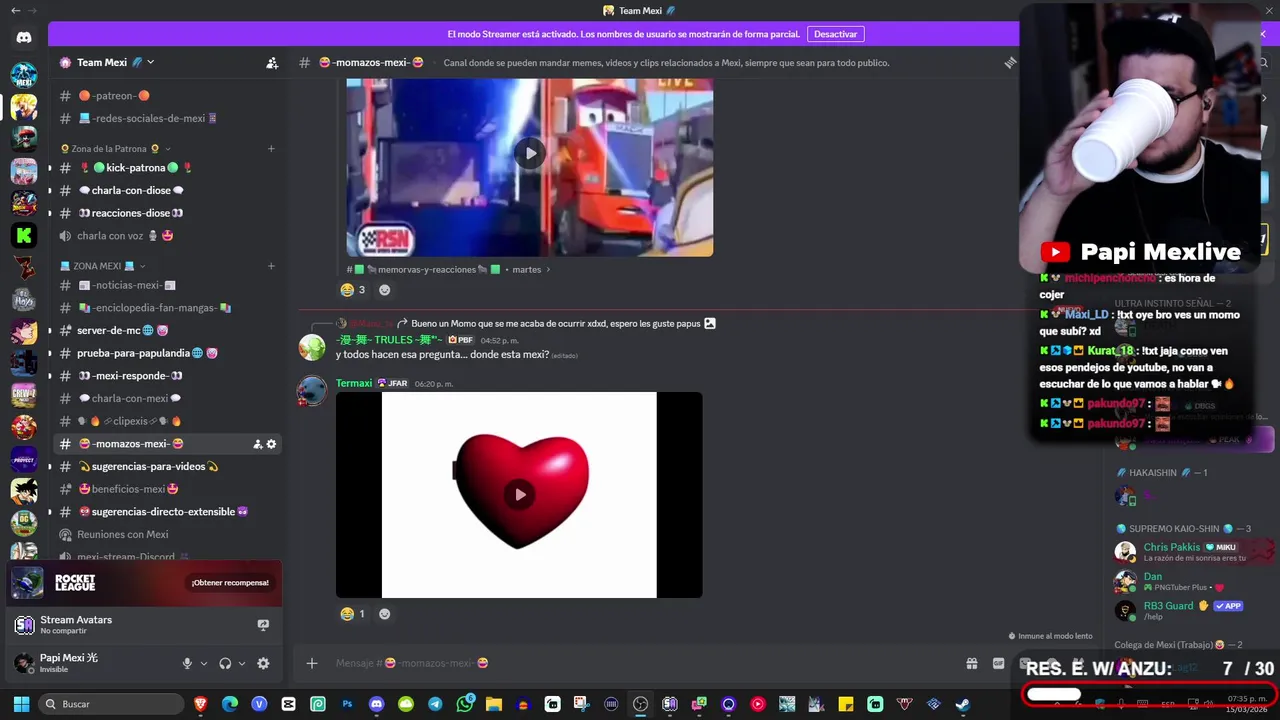Open clipexis channel

(x=167, y=421)
